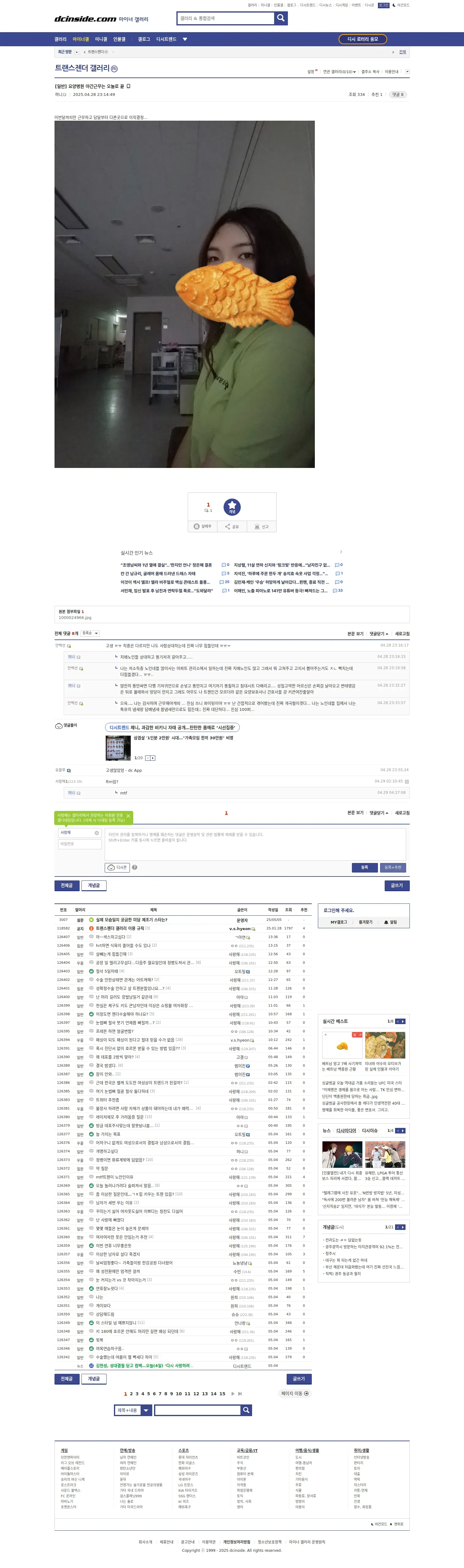Jump to last page arrow in pagination
This screenshot has height=1568, width=464.
(240, 1393)
